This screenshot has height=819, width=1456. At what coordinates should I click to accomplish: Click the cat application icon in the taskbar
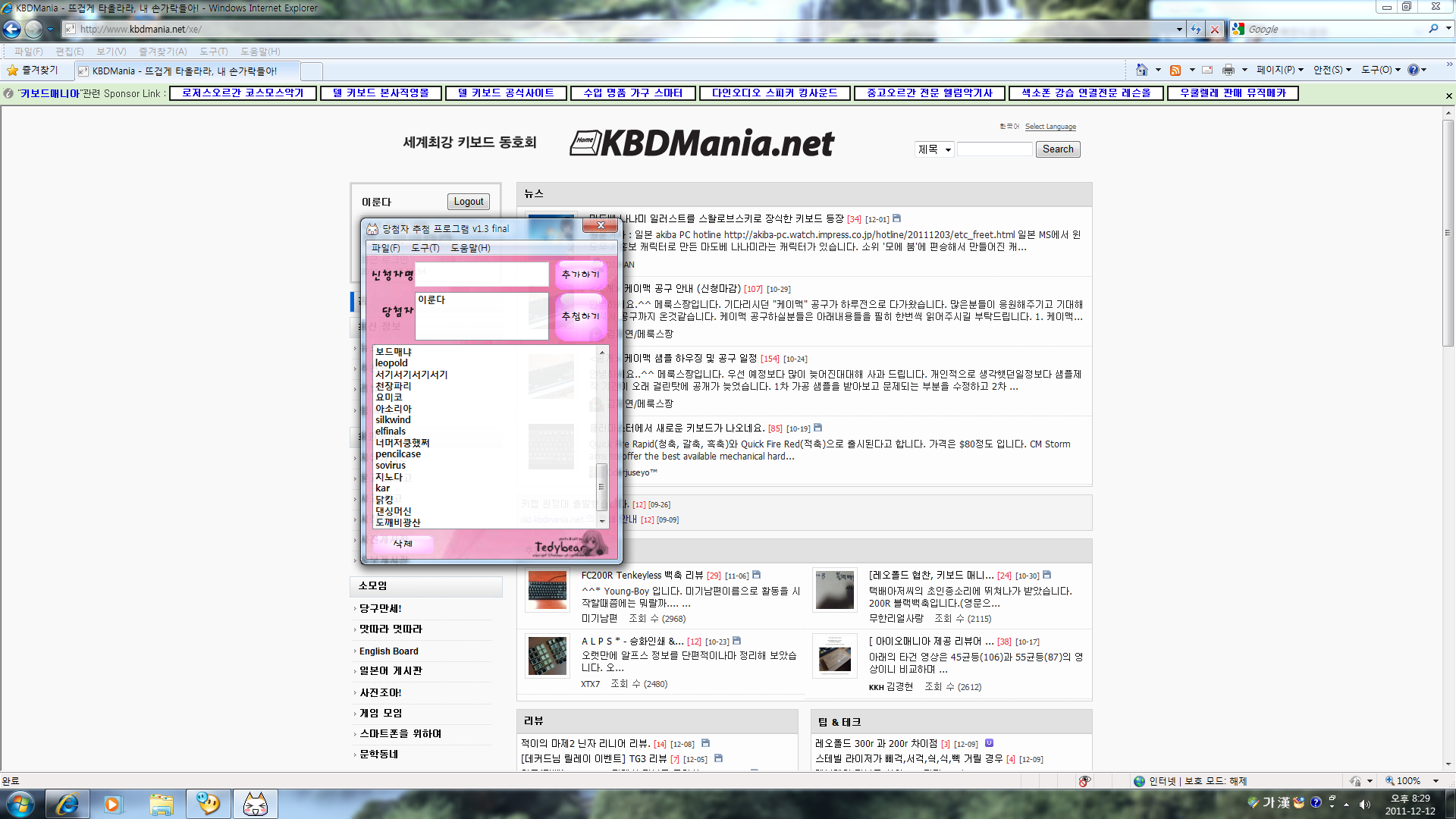tap(255, 804)
